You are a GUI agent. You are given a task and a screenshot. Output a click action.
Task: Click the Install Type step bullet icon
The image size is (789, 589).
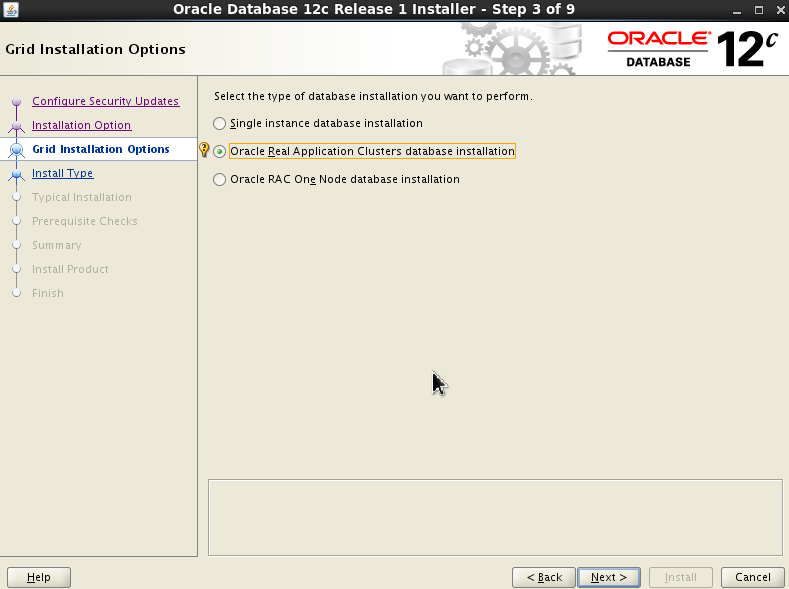(x=17, y=174)
